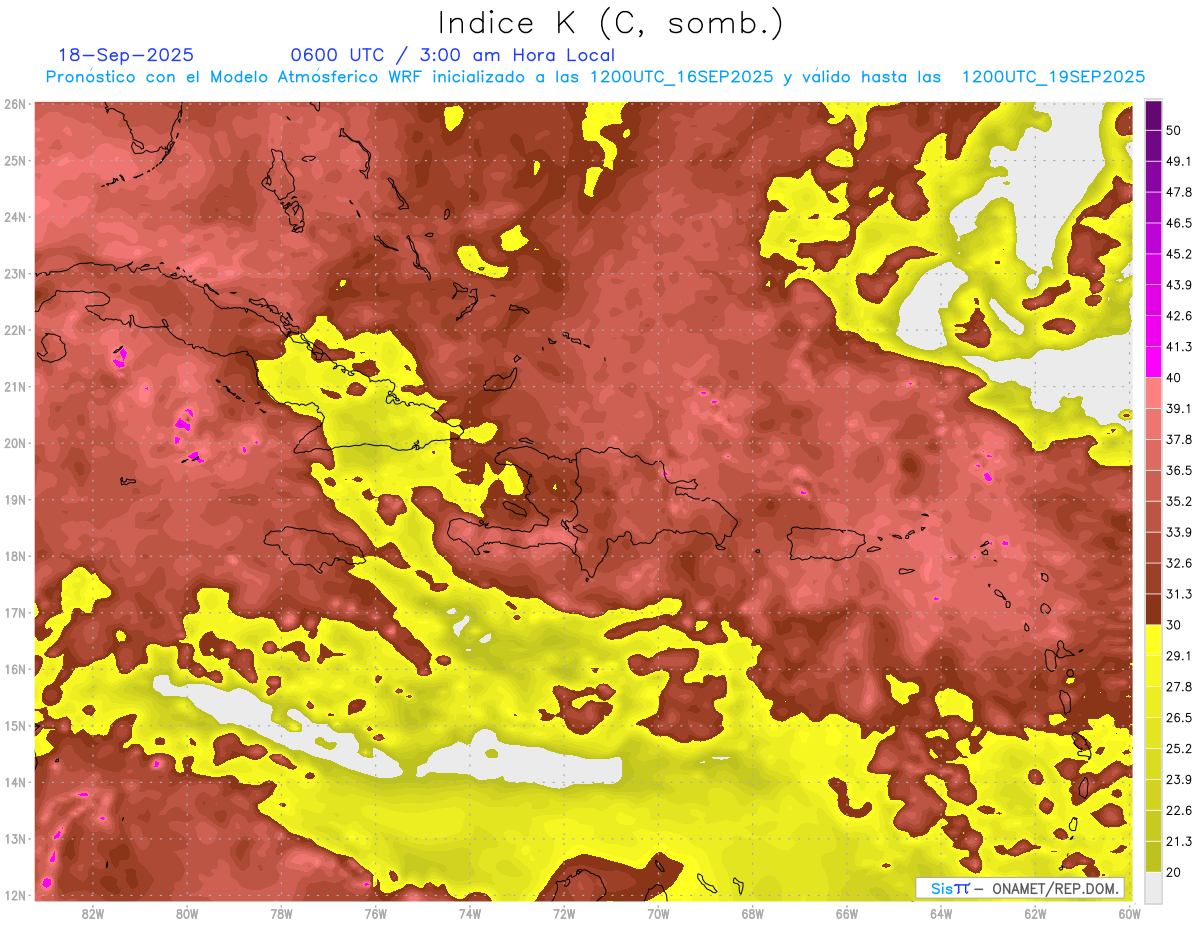Click the colorbar value "27.8"
The image size is (1200, 927).
click(1179, 687)
